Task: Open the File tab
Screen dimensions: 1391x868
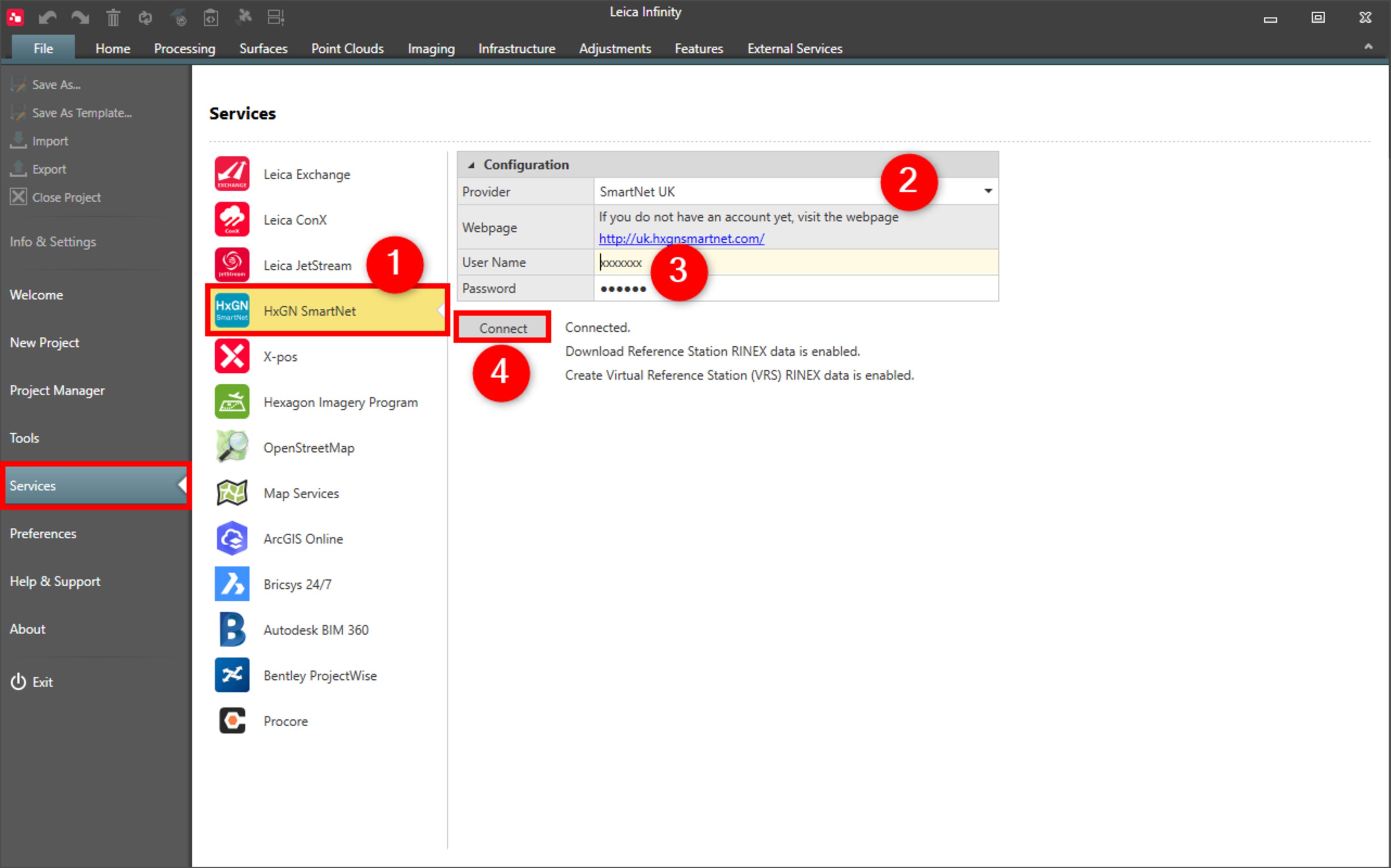Action: pos(43,48)
